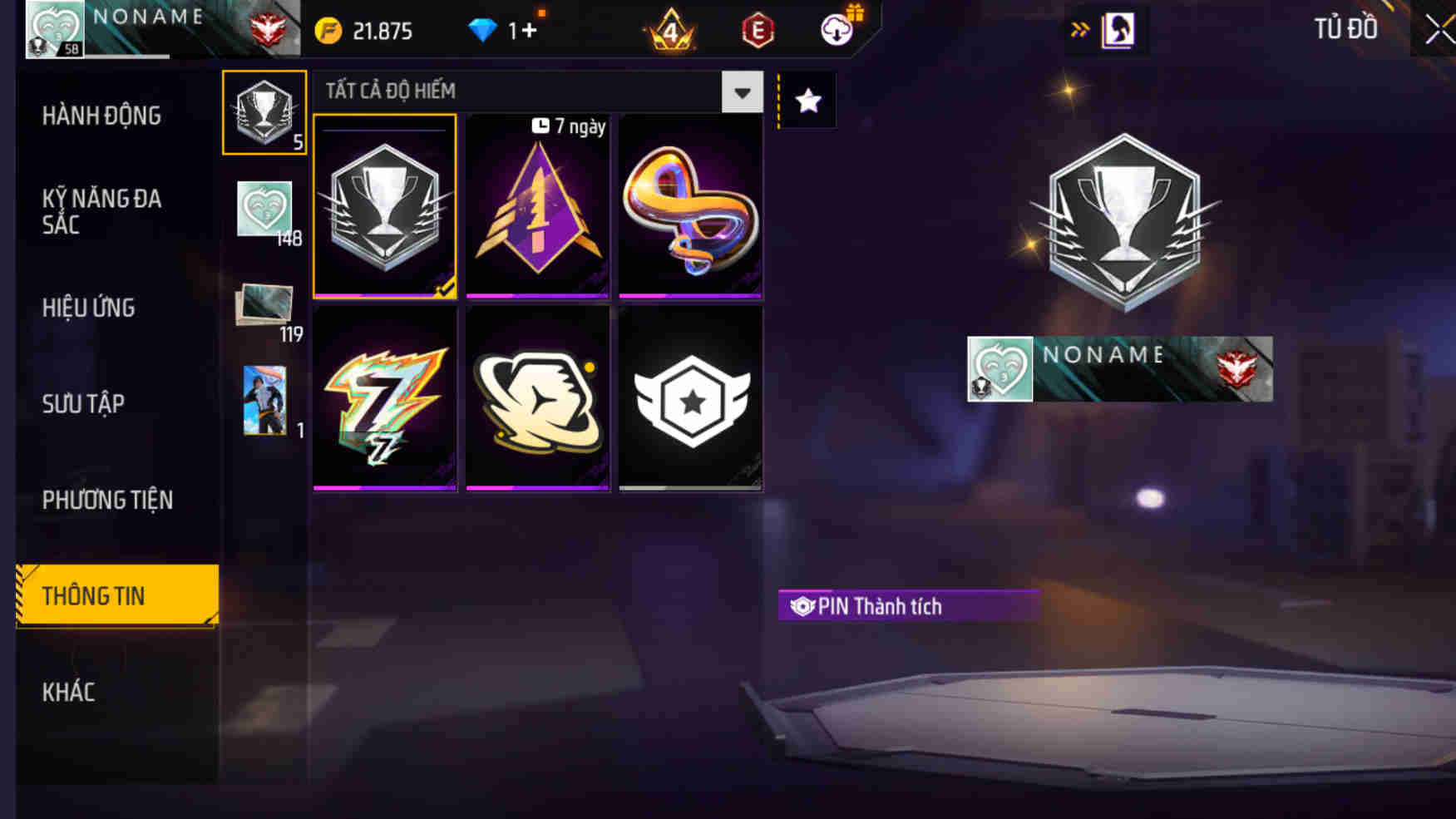Select the lightning number 7 badge
Image resolution: width=1456 pixels, height=819 pixels.
385,399
